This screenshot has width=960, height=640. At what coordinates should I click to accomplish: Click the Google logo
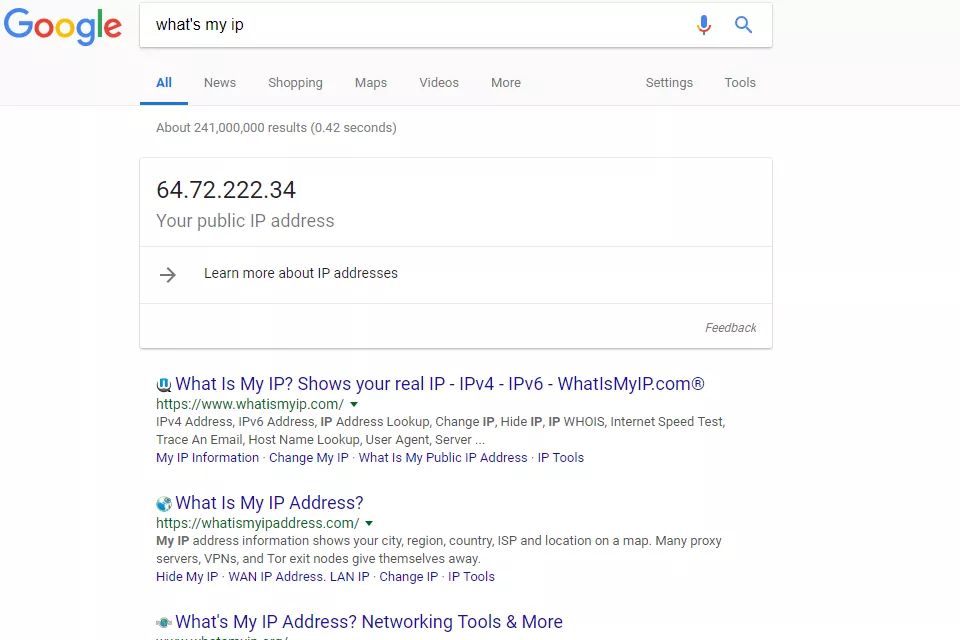point(62,26)
